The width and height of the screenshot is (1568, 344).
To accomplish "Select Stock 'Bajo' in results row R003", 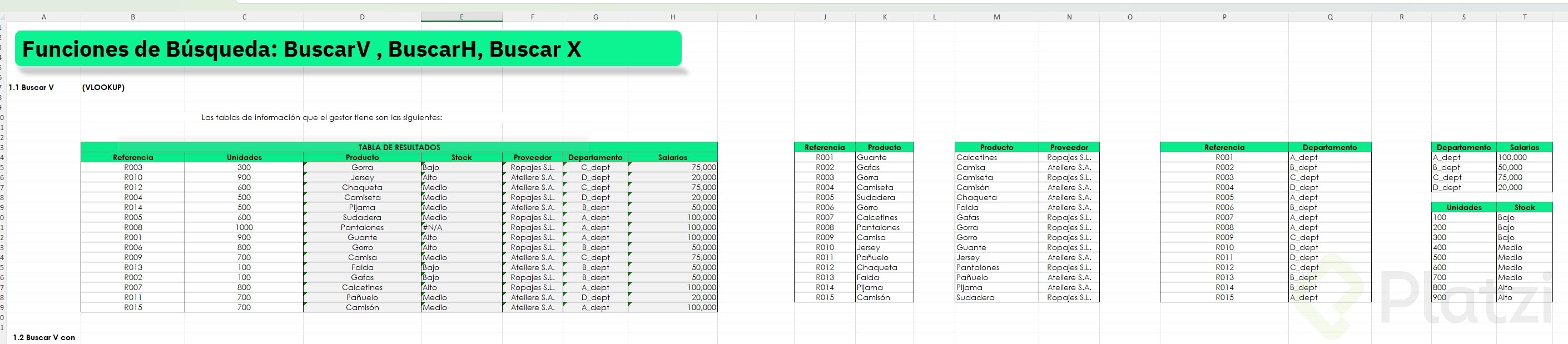I will point(462,167).
